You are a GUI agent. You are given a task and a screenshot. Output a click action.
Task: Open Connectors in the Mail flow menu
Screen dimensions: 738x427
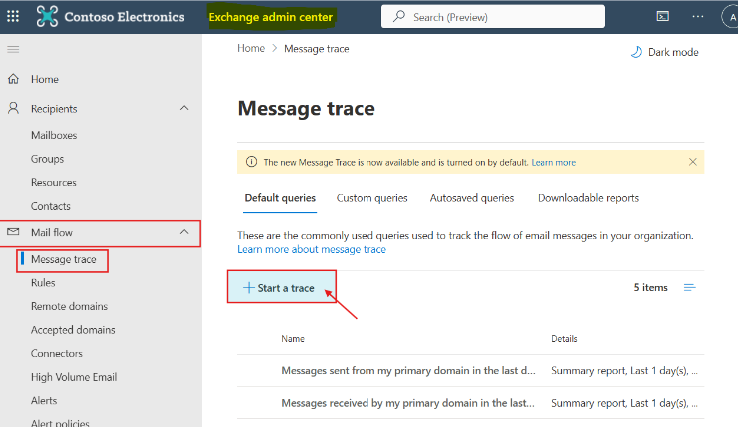56,354
